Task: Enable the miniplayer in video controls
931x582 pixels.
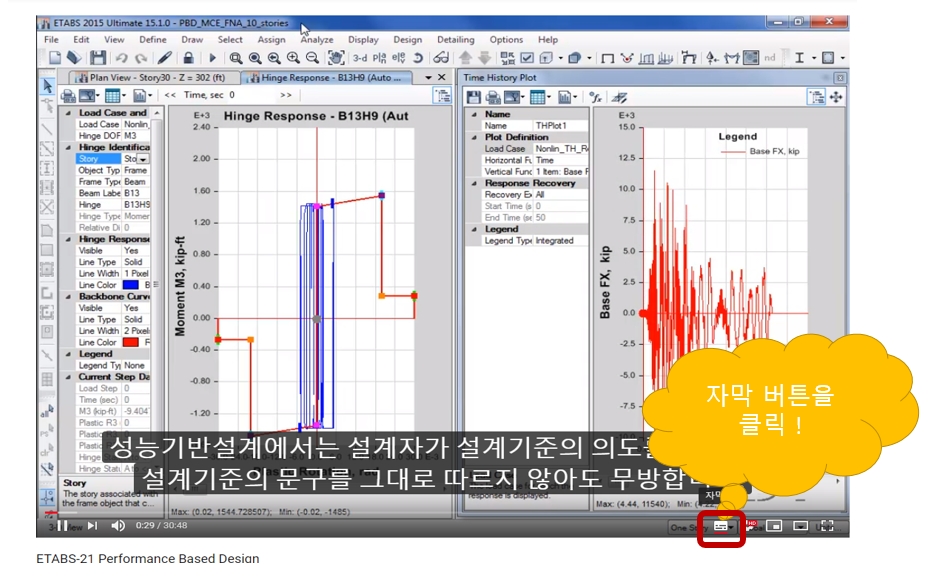Action: coord(774,526)
